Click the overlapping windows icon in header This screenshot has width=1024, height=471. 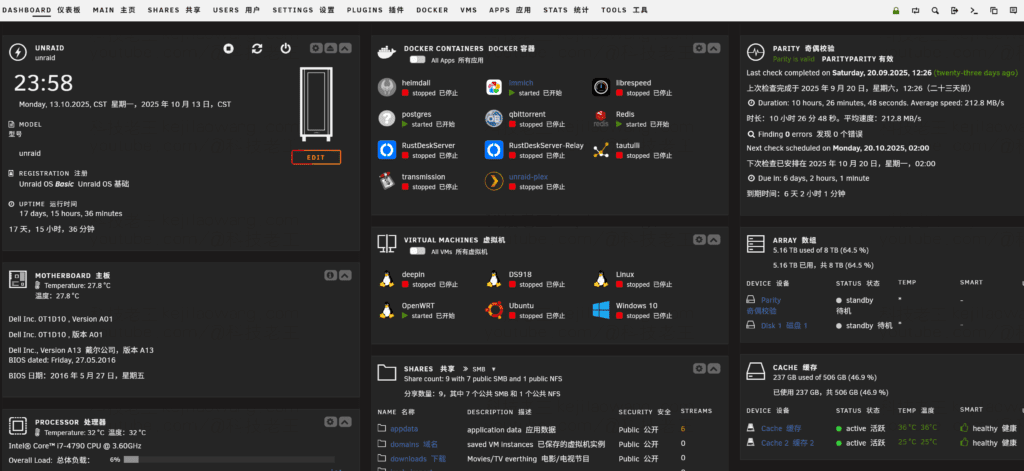click(x=993, y=10)
